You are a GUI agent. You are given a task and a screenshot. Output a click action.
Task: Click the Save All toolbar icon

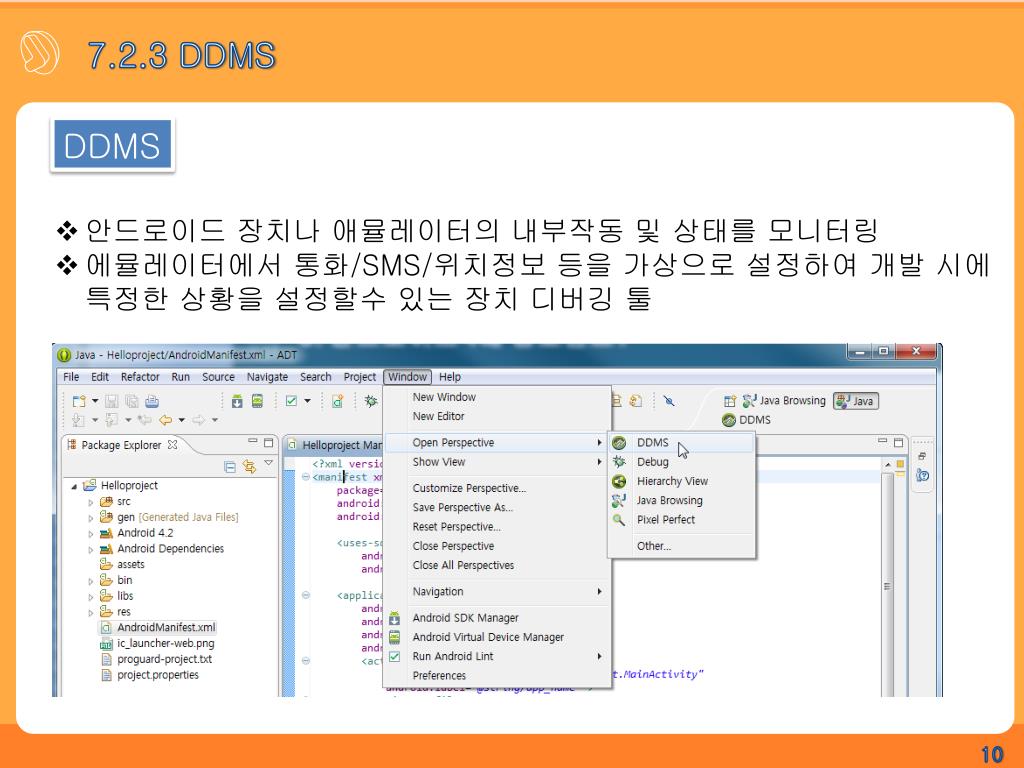tap(131, 401)
